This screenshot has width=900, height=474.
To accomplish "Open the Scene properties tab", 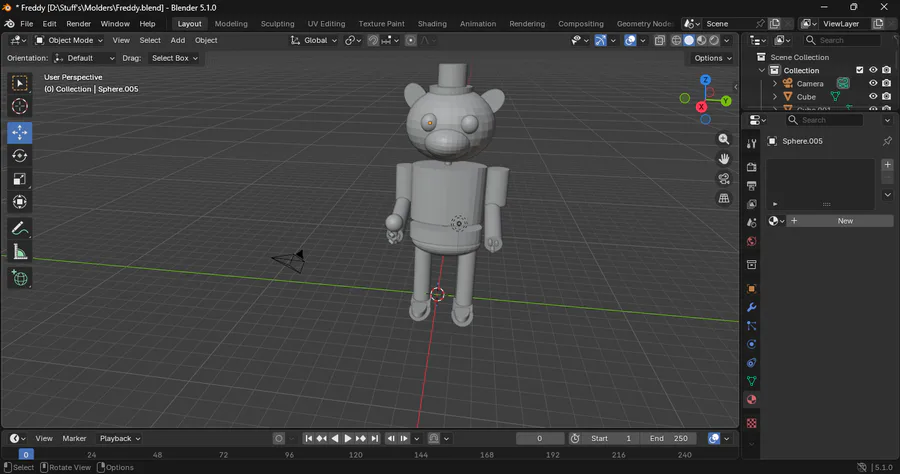I will click(751, 223).
